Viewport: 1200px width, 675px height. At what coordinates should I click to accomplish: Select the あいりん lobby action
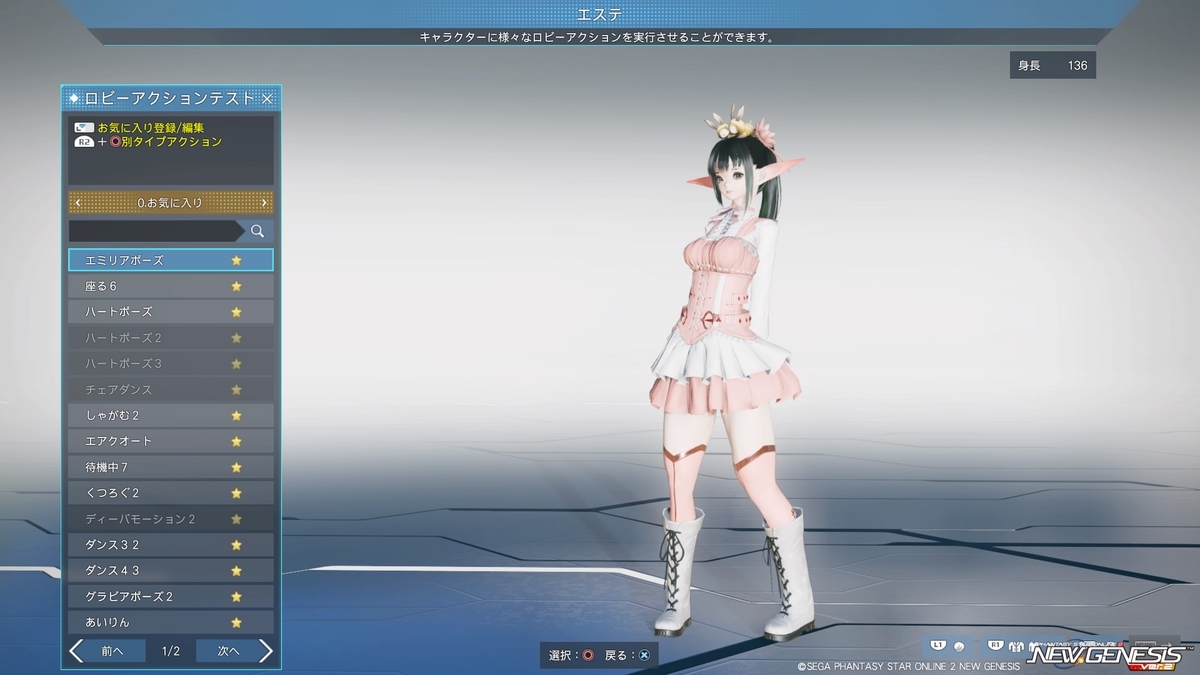(x=171, y=622)
